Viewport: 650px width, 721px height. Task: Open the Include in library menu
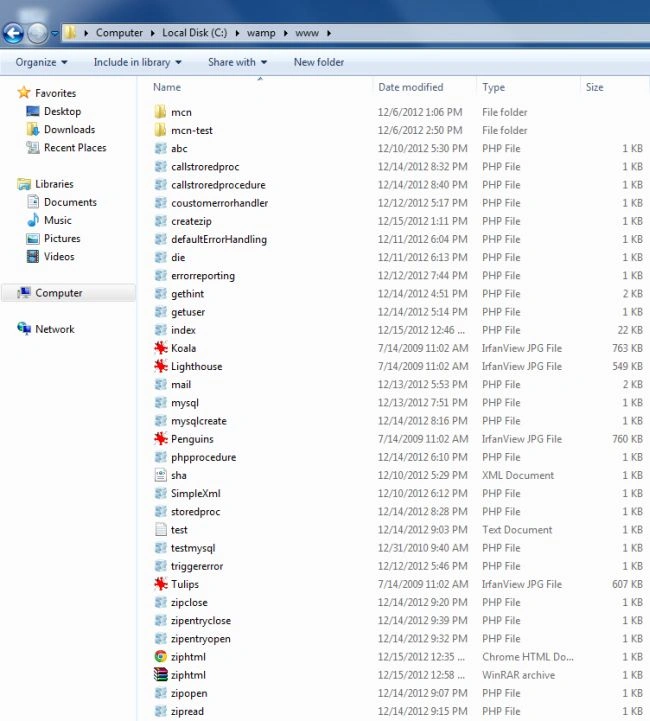(137, 62)
